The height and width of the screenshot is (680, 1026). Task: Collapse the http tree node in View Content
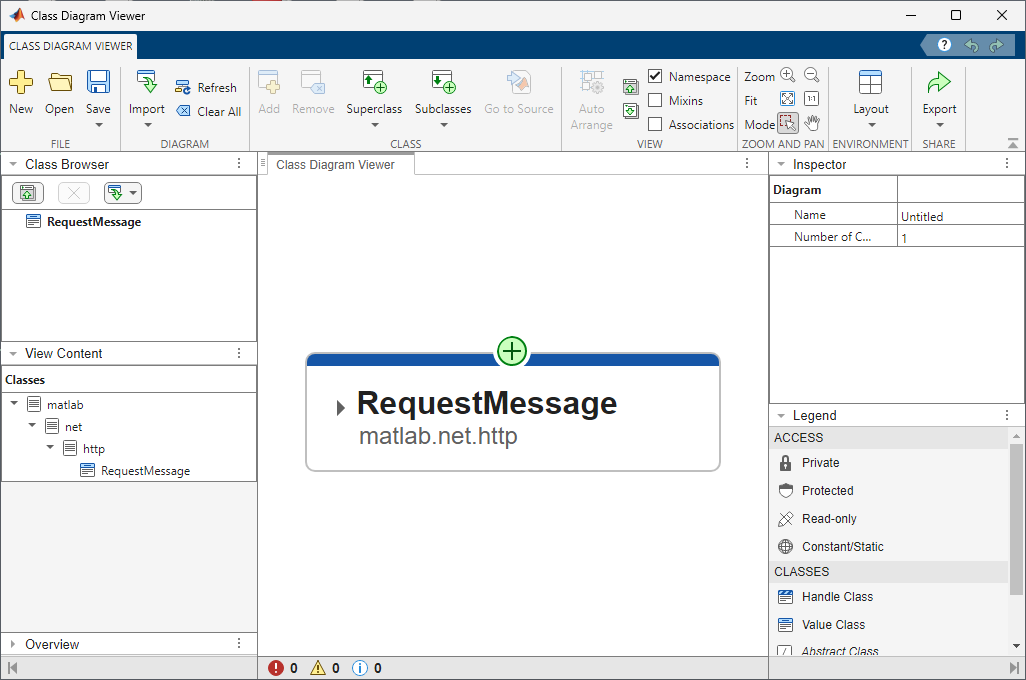coord(48,448)
